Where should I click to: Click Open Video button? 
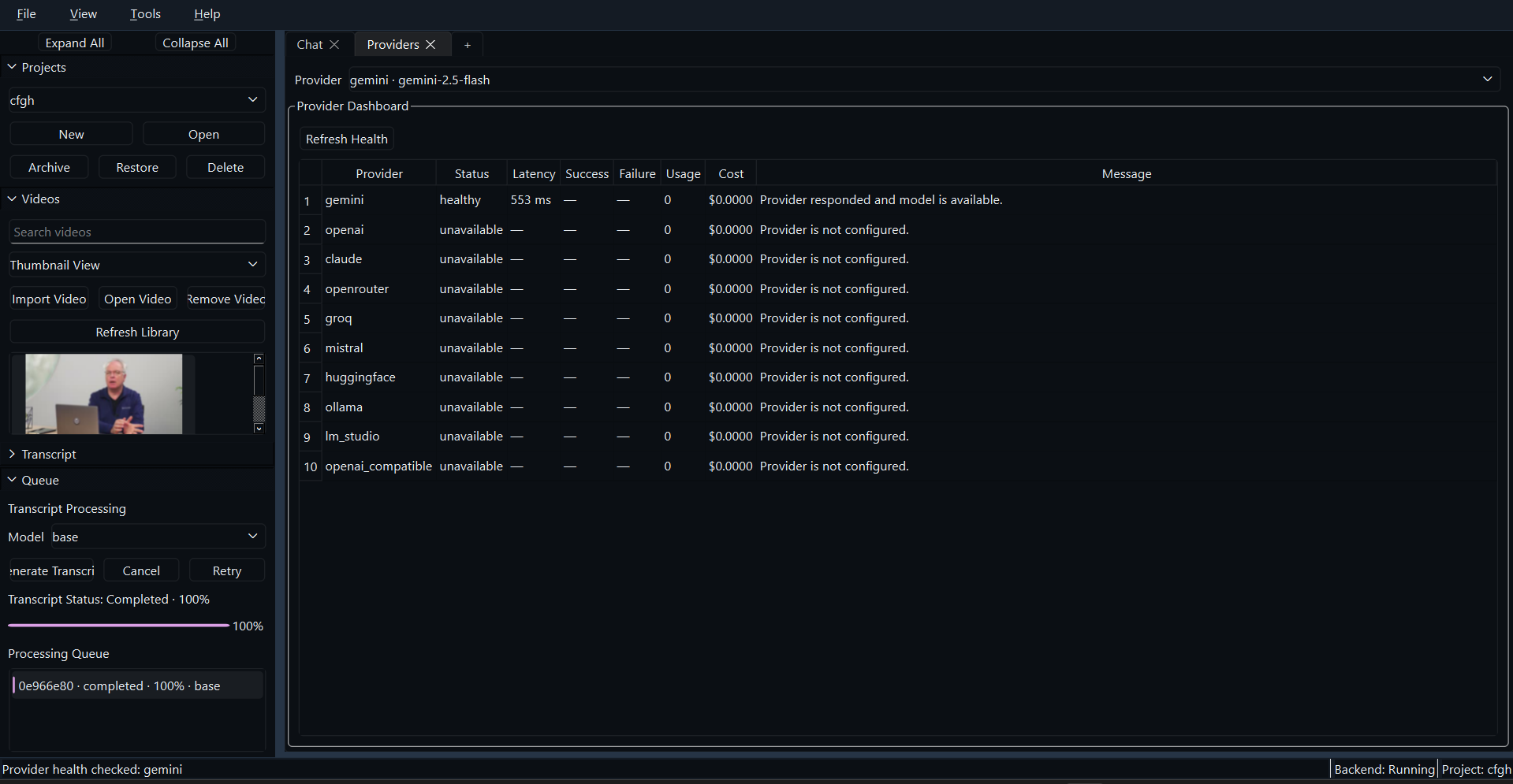137,299
